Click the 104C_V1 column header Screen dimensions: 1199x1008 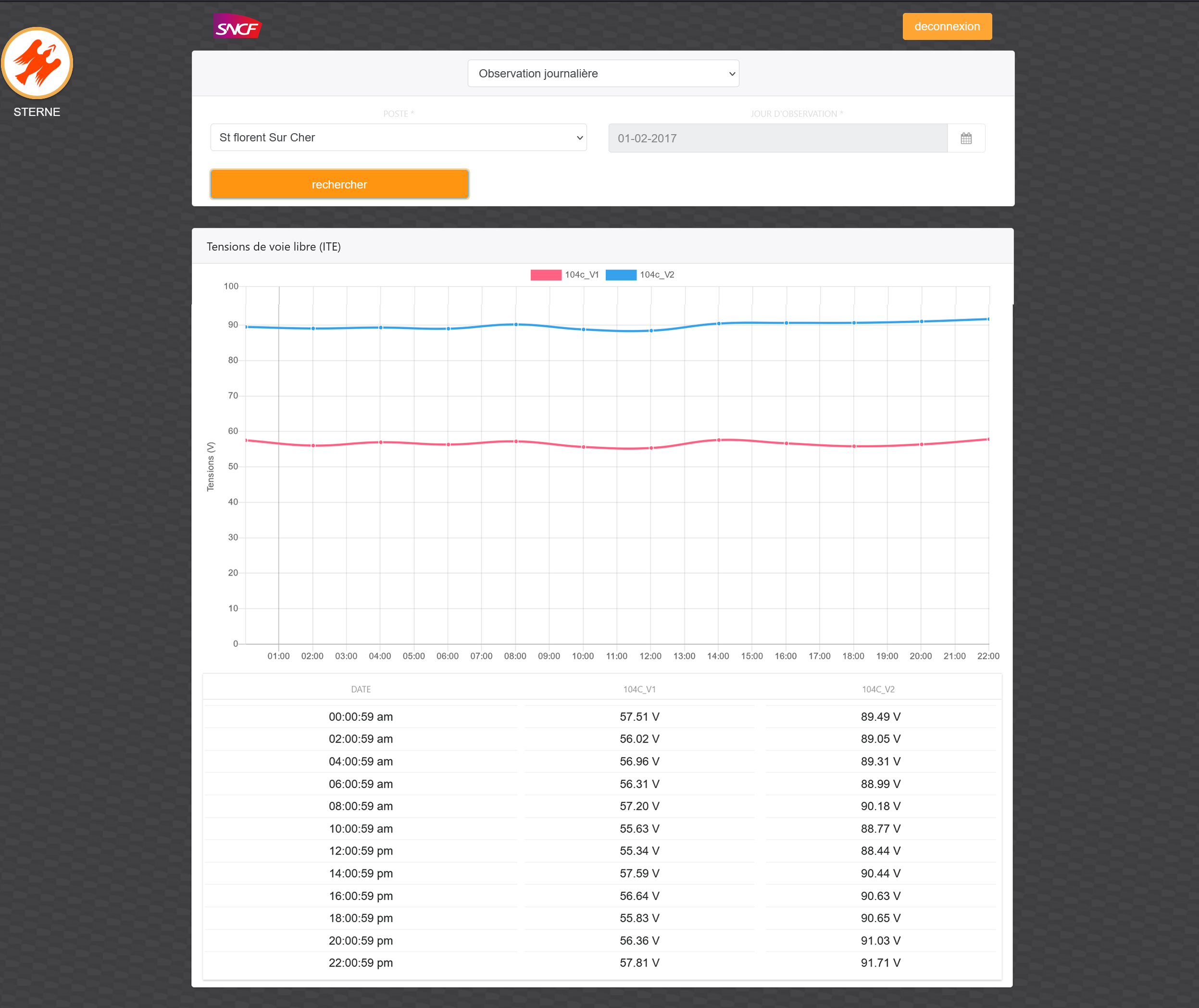pyautogui.click(x=639, y=689)
